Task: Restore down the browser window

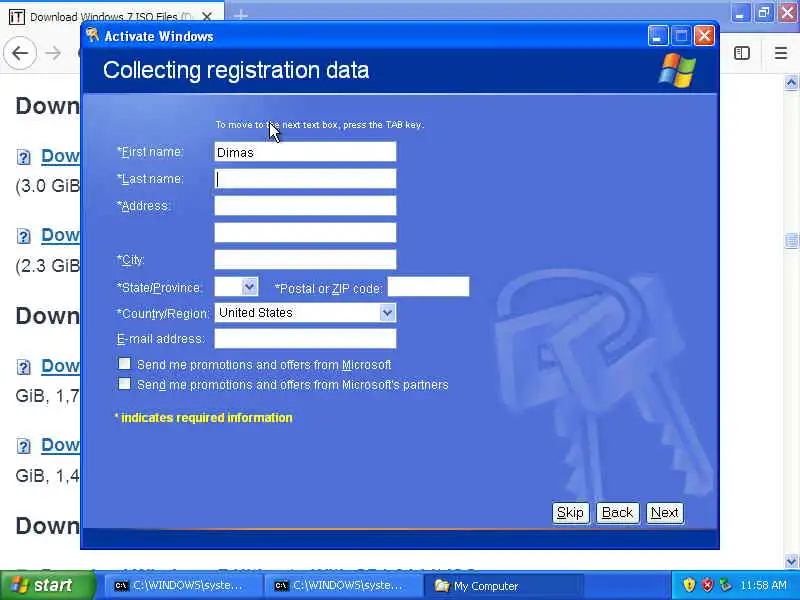Action: coord(763,13)
